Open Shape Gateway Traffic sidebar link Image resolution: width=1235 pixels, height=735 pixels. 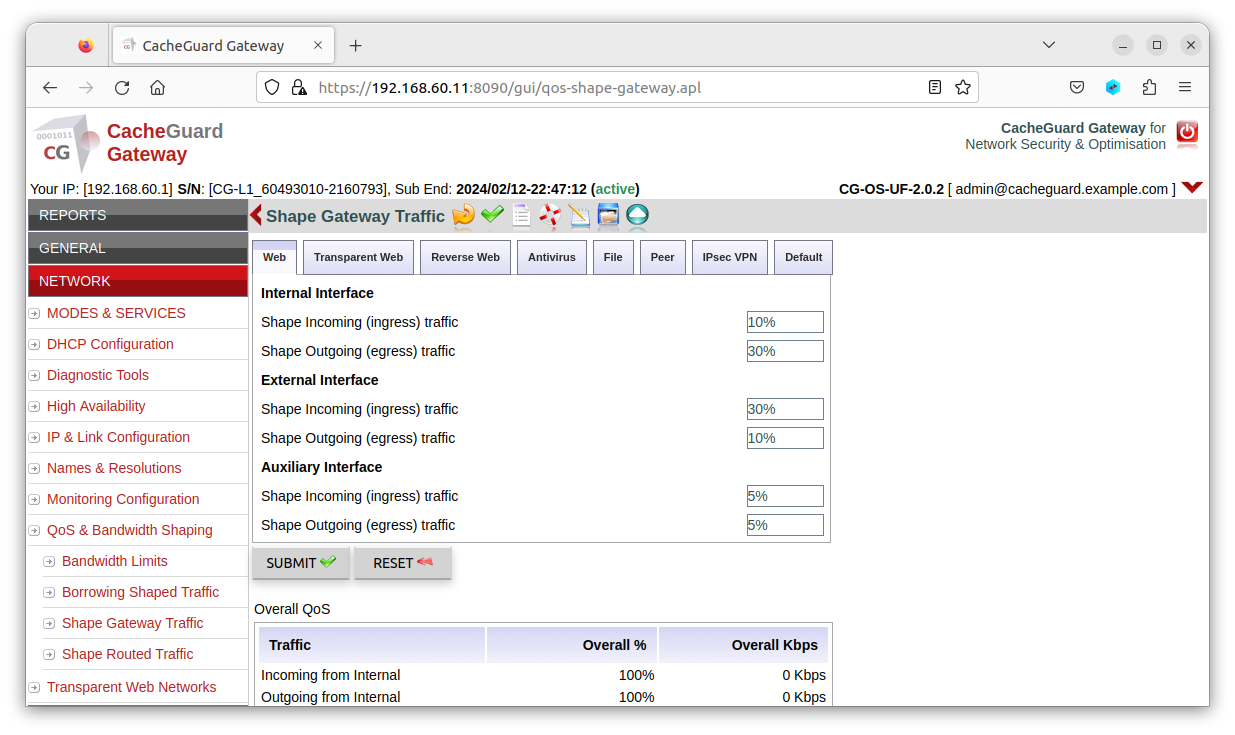pyautogui.click(x=132, y=623)
